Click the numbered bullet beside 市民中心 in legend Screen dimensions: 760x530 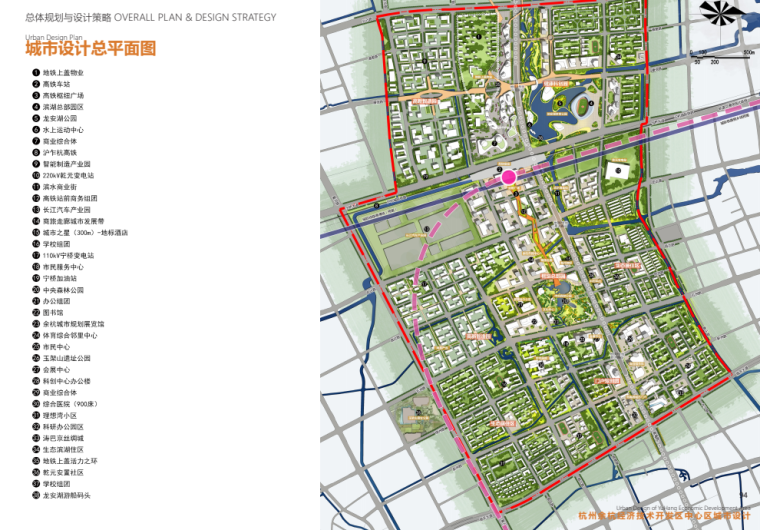point(35,346)
